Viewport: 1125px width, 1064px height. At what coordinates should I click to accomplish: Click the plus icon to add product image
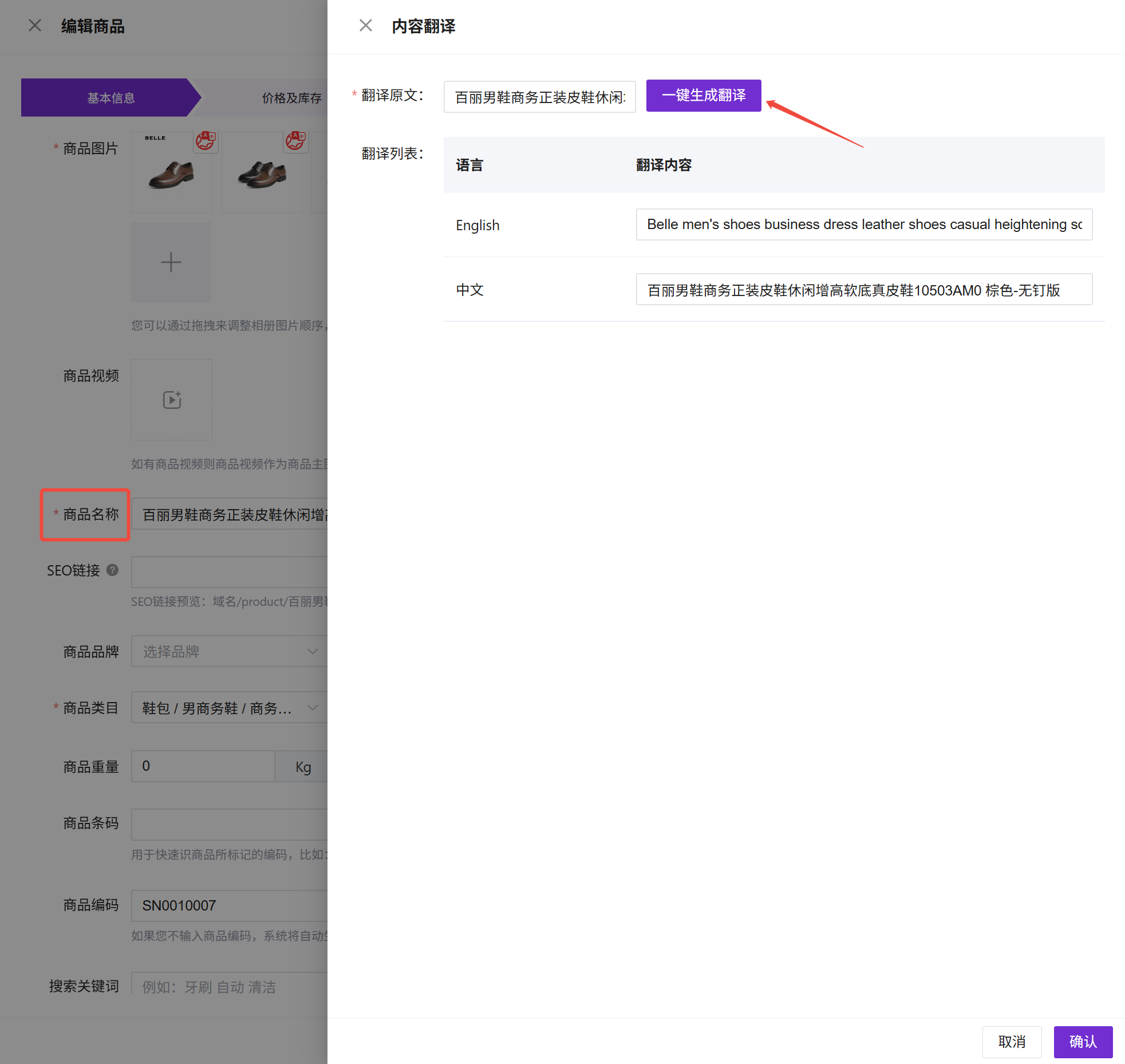171,262
